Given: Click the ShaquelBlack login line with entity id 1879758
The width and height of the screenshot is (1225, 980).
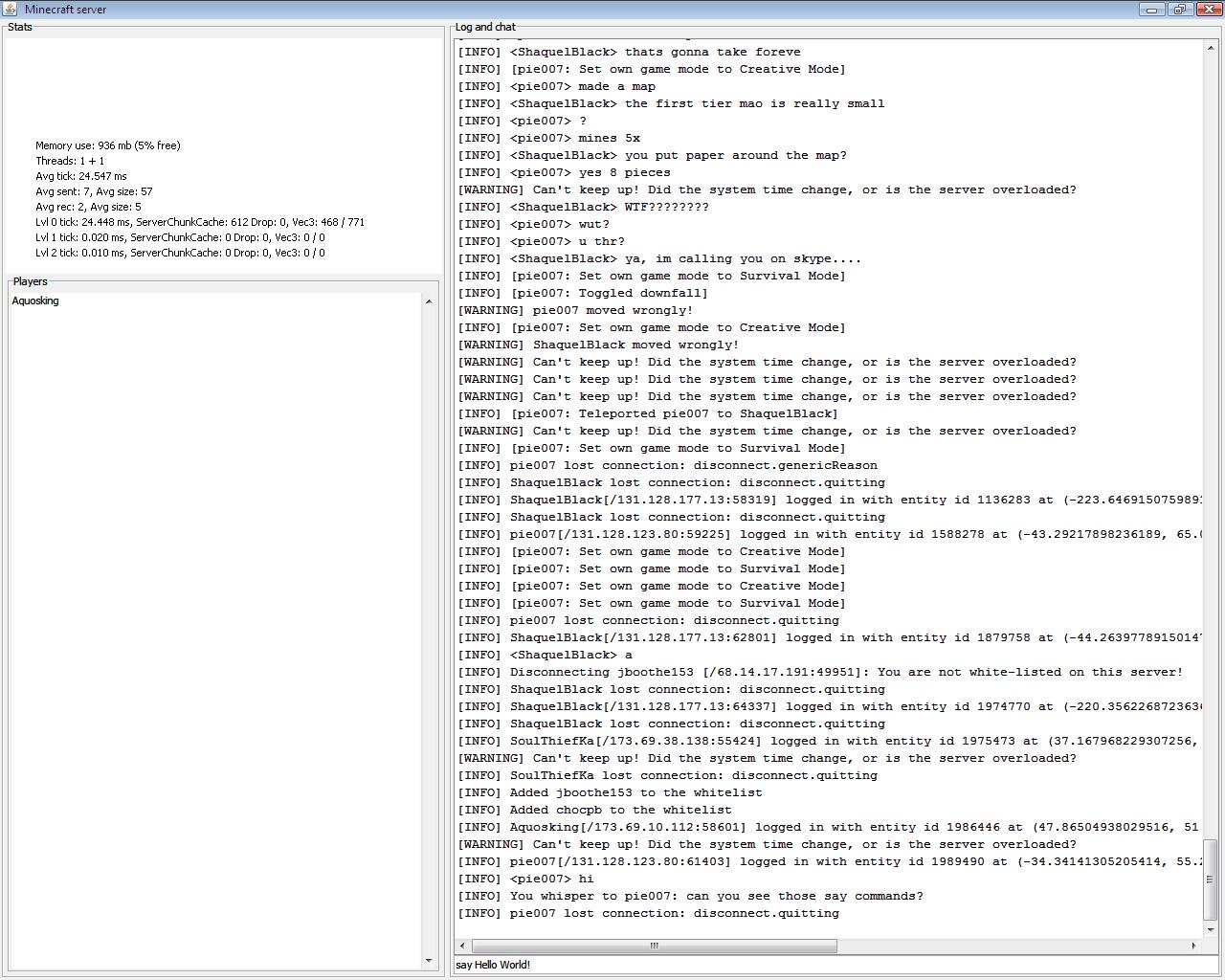Looking at the screenshot, I should 830,637.
